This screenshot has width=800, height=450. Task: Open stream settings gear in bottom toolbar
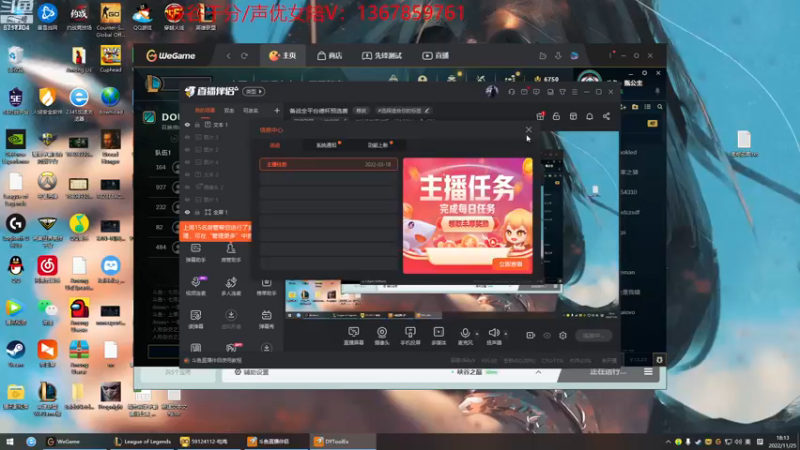563,335
